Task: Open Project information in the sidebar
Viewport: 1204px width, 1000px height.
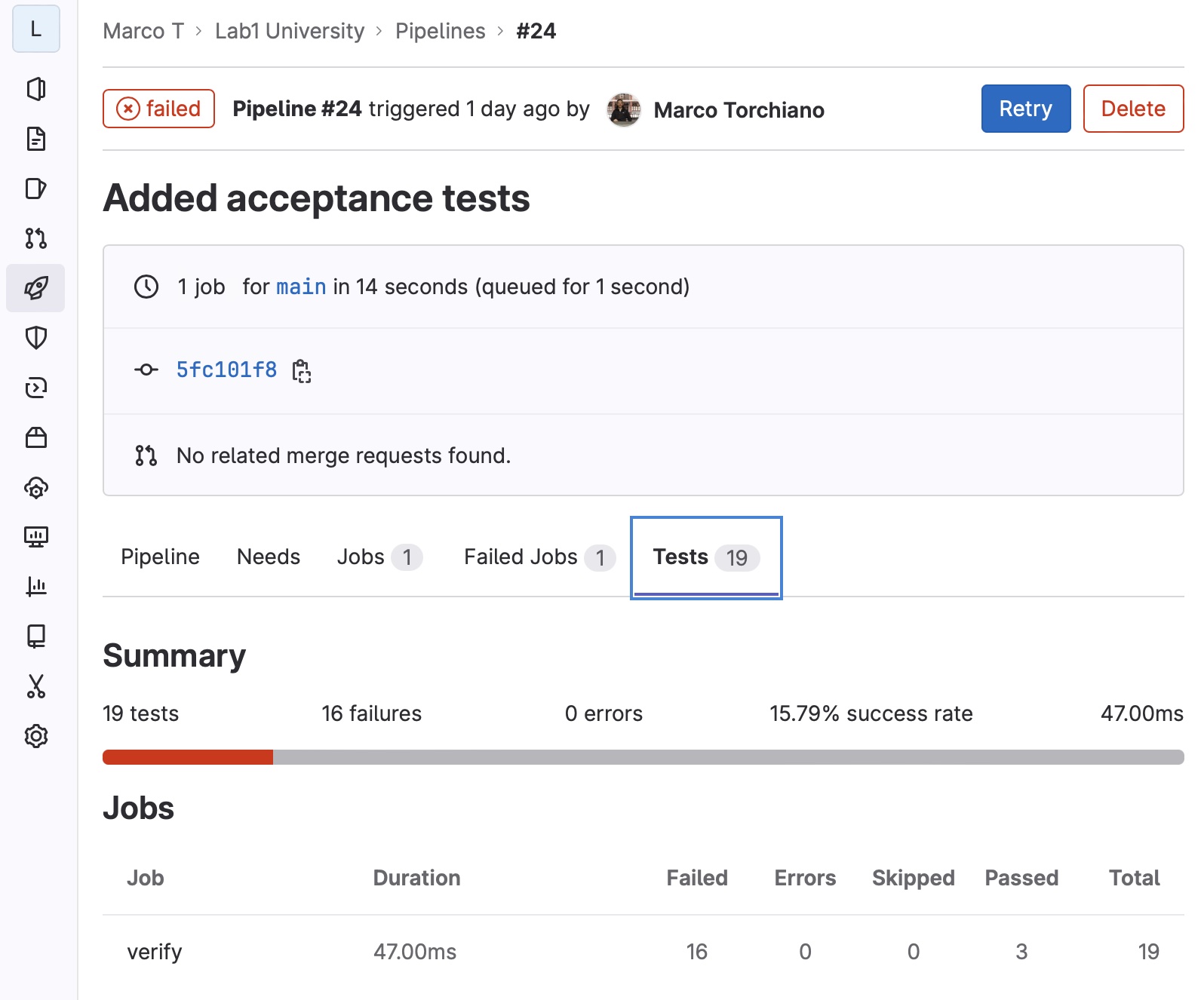Action: 35,90
